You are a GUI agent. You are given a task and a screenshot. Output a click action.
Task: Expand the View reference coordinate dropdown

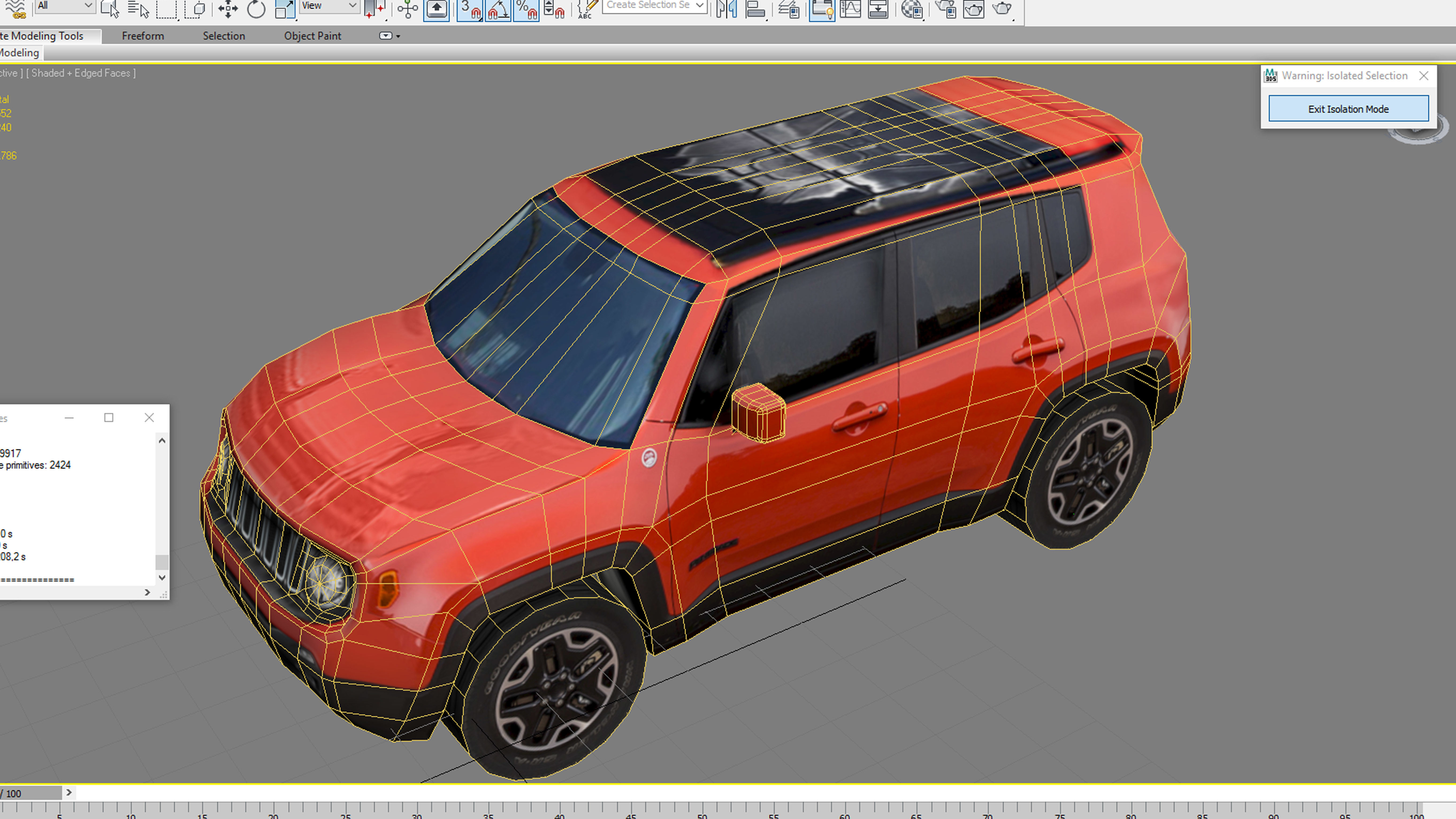tap(329, 6)
